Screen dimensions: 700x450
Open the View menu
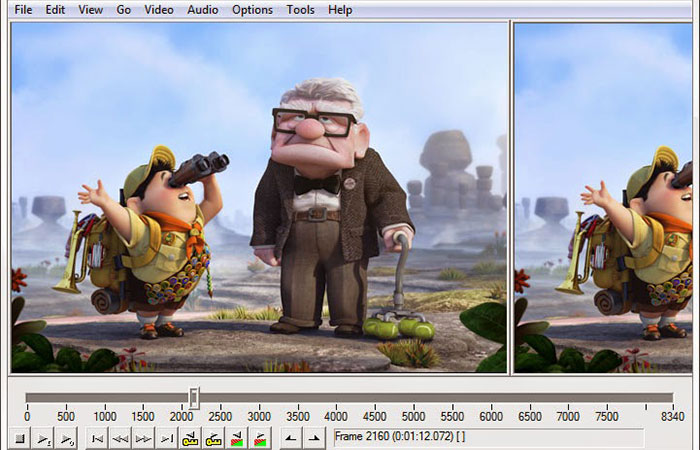pos(91,9)
